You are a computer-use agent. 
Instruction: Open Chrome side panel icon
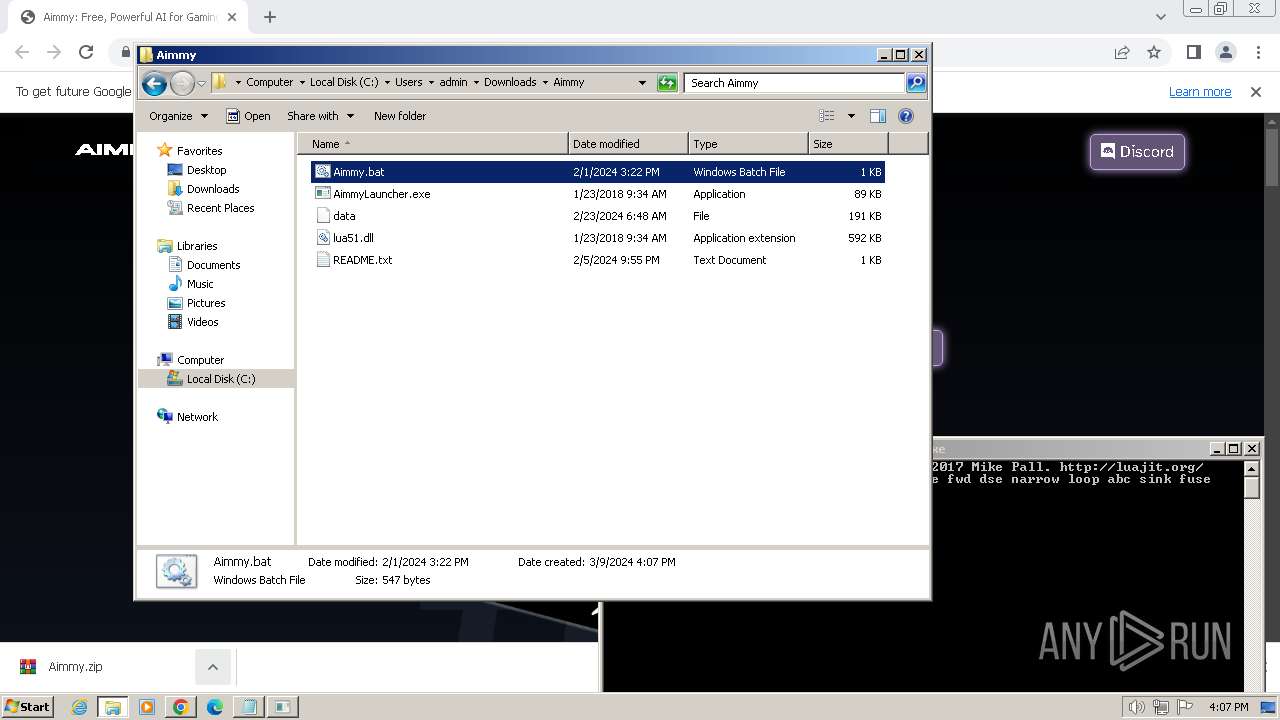pyautogui.click(x=1193, y=52)
